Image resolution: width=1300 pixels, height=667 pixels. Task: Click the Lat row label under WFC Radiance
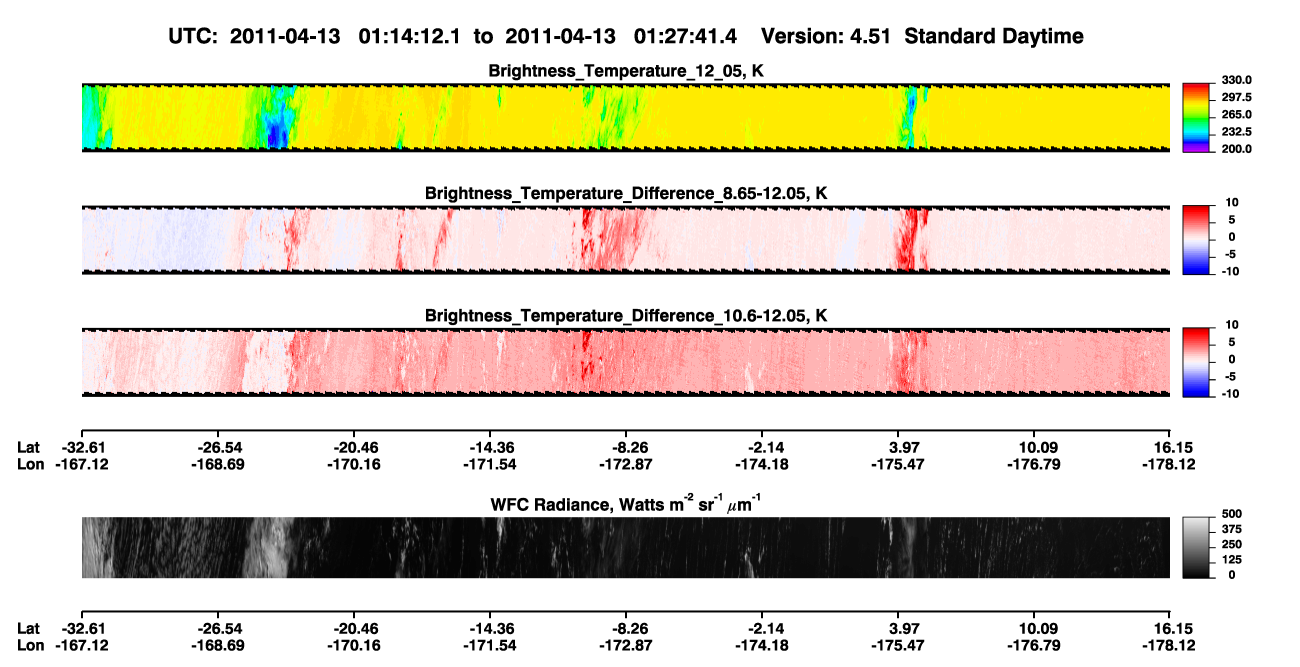point(29,629)
